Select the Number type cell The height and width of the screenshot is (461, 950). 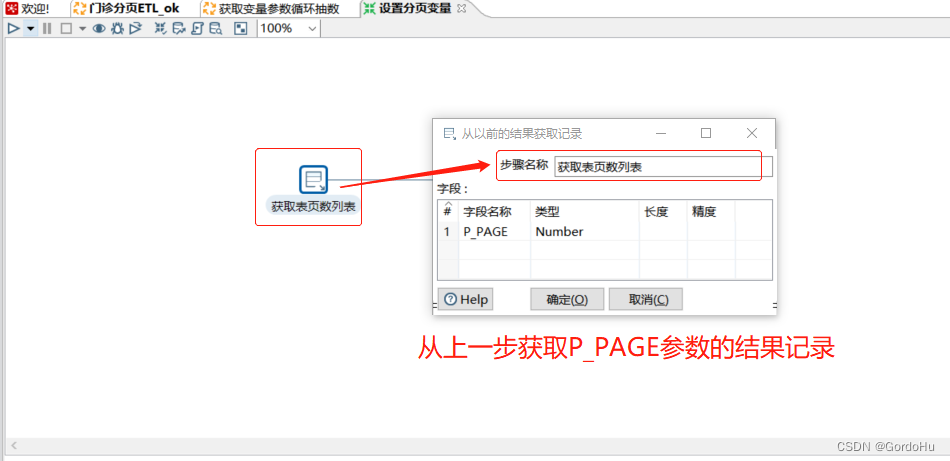pyautogui.click(x=585, y=232)
